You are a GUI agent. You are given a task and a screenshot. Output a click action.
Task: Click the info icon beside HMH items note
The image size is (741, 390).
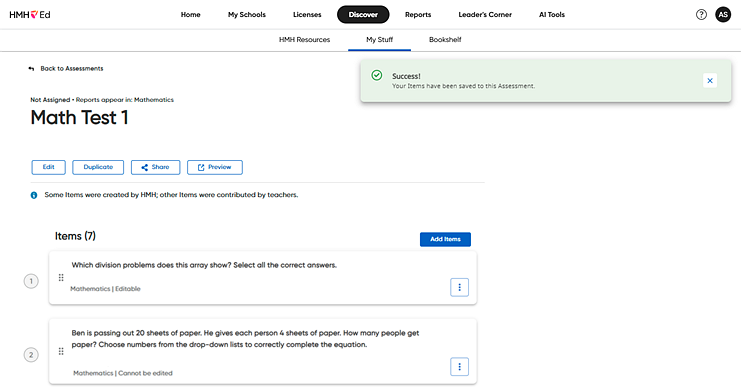34,195
